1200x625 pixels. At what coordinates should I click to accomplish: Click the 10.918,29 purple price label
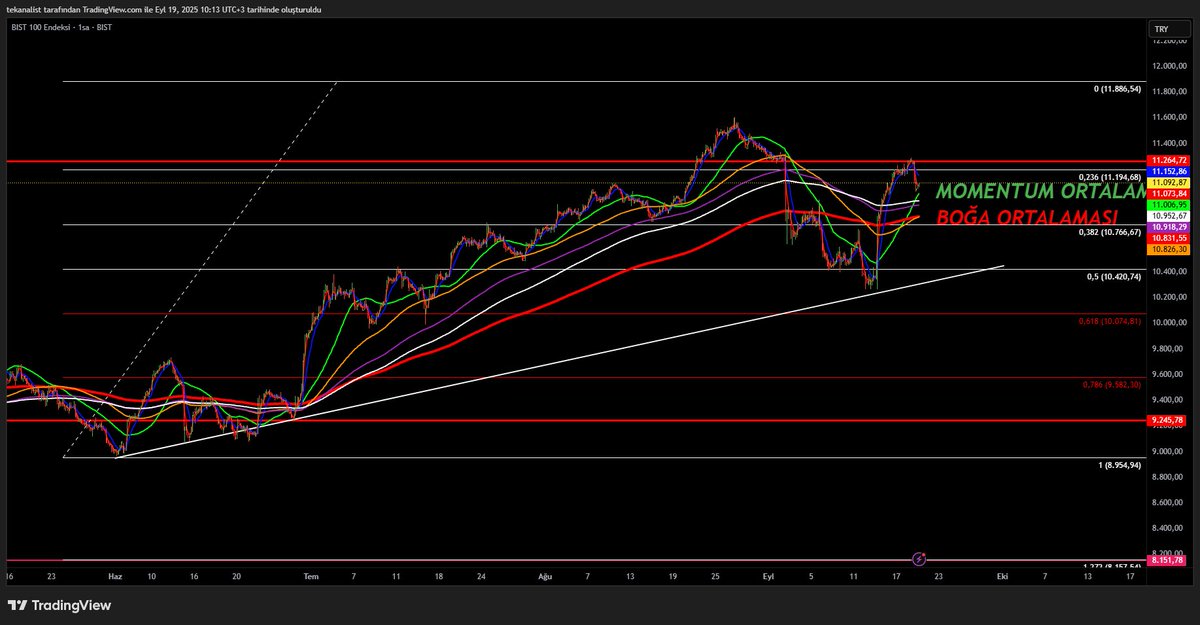[x=1169, y=227]
